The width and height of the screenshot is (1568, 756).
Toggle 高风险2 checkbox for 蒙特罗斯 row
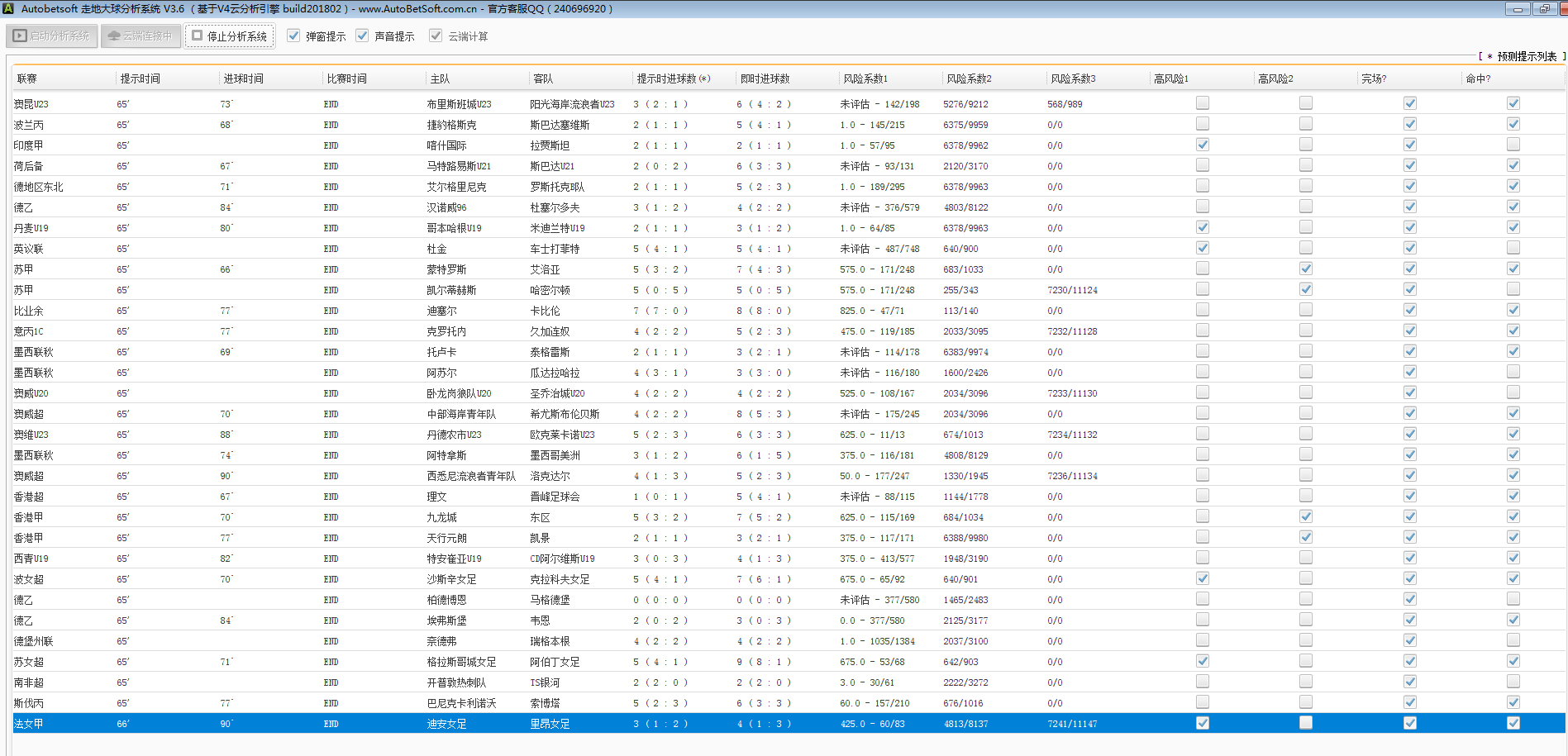click(1306, 269)
